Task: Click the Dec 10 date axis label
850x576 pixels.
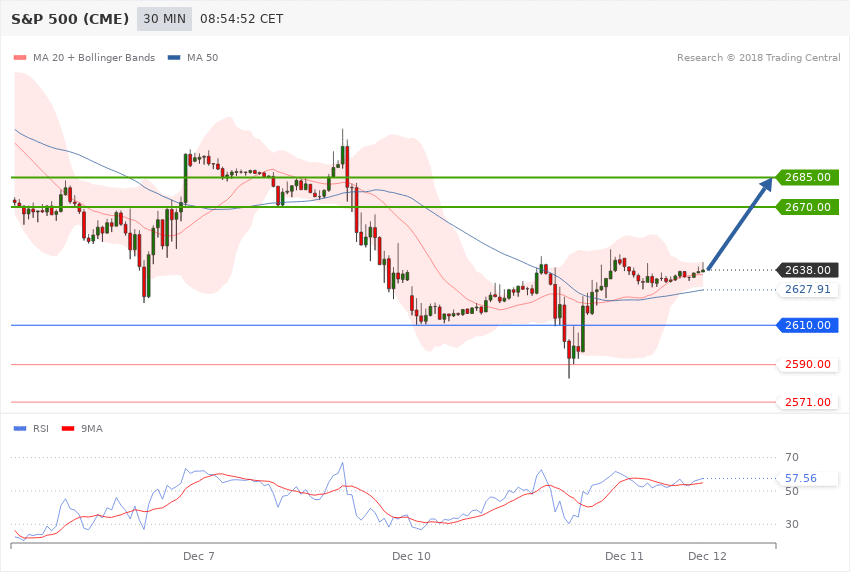Action: (x=411, y=556)
